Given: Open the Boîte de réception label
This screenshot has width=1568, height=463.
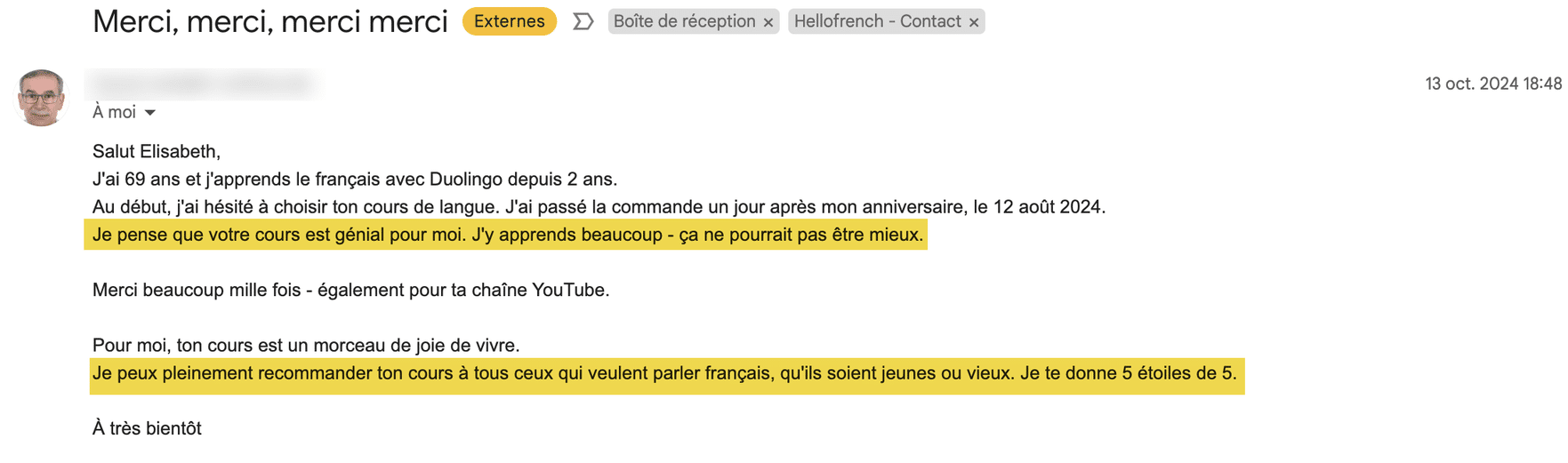Looking at the screenshot, I should (x=684, y=21).
